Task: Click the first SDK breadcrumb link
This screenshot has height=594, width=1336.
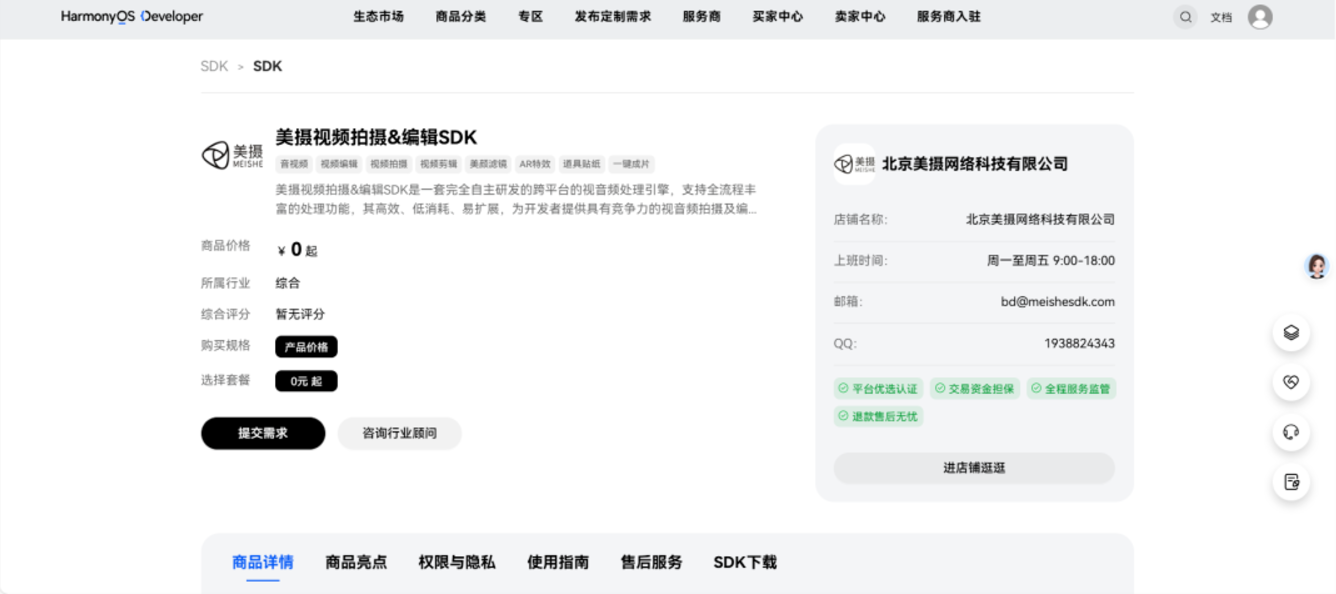Action: (x=214, y=66)
